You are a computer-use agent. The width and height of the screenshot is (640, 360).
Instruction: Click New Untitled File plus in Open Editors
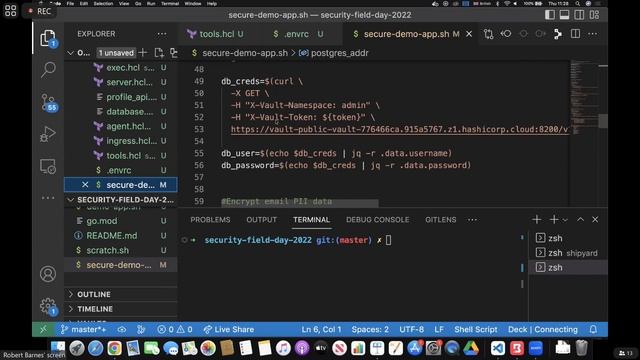pyautogui.click(x=143, y=53)
